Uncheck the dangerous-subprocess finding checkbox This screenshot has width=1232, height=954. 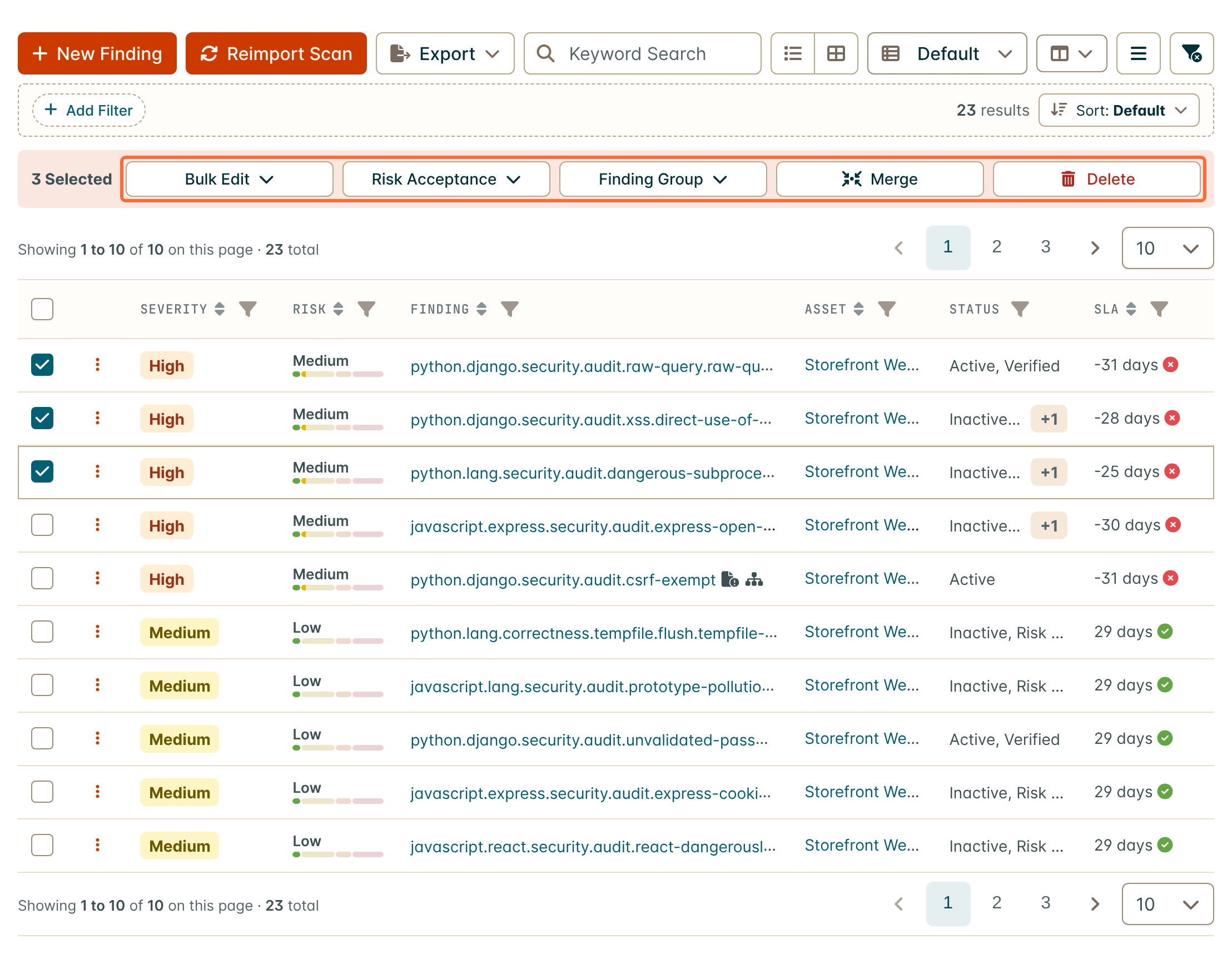pos(42,471)
